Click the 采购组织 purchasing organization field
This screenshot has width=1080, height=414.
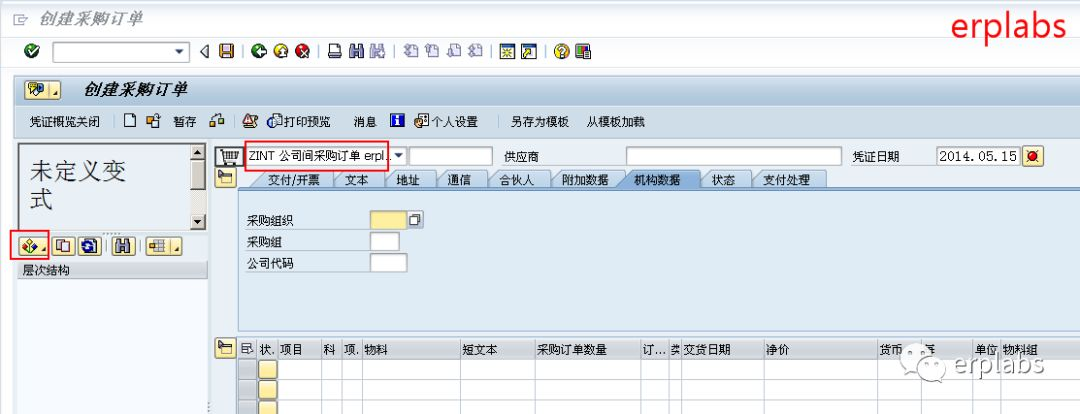388,220
